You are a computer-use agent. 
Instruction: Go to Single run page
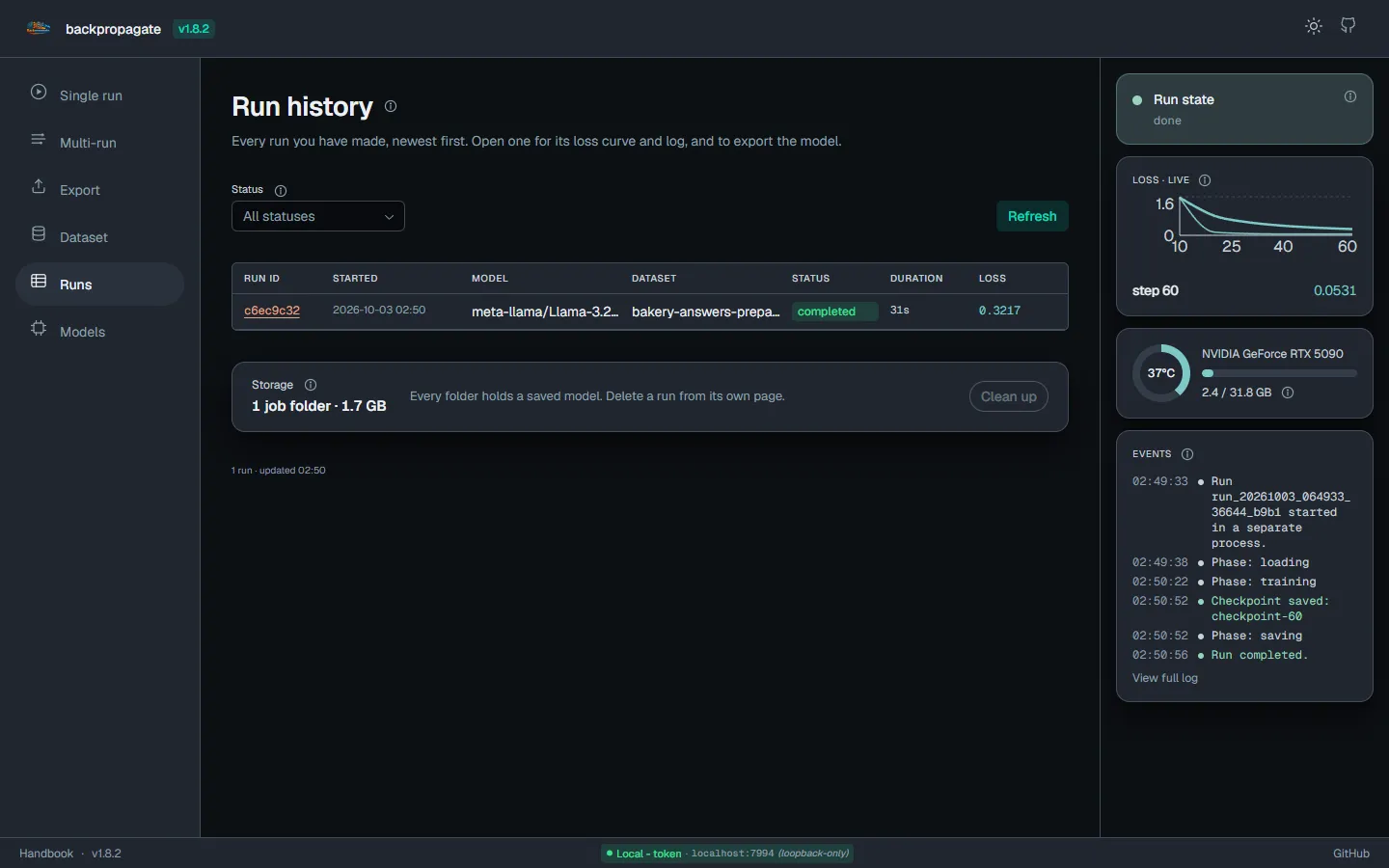99,95
